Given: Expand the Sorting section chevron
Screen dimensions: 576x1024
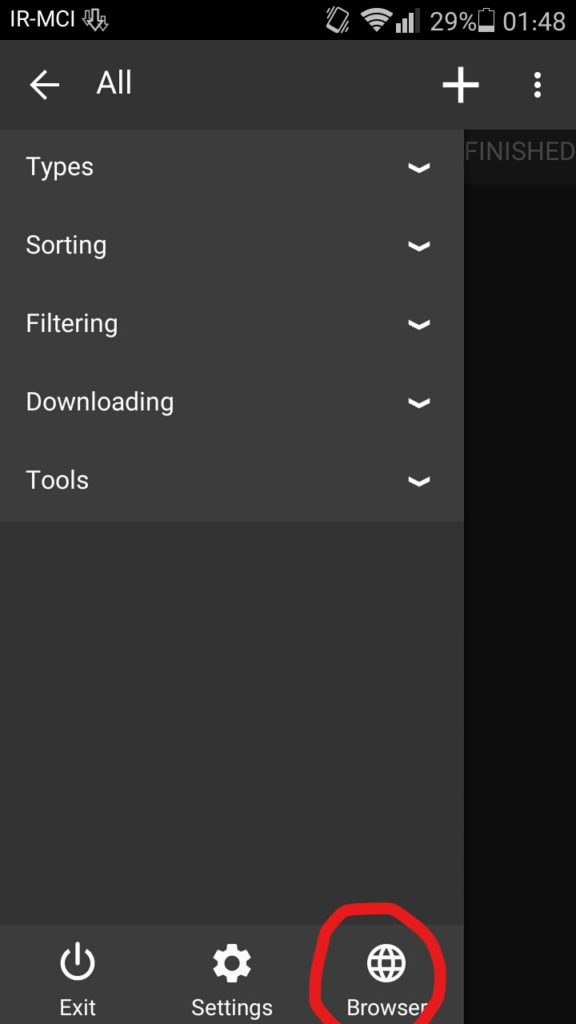Looking at the screenshot, I should coord(419,246).
